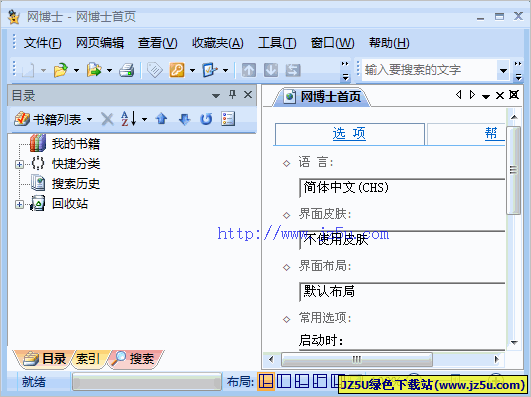Click previous tab left triangle icon
Screen dimensions: 531x397
pyautogui.click(x=459, y=95)
